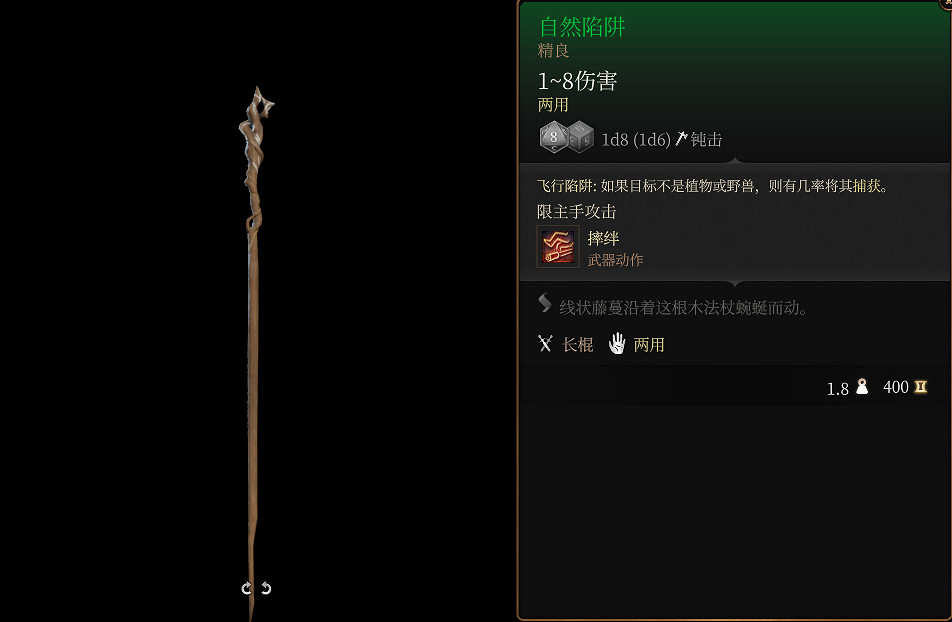Click the crossed weapons icon beside 长棍
The width and height of the screenshot is (952, 622).
545,344
